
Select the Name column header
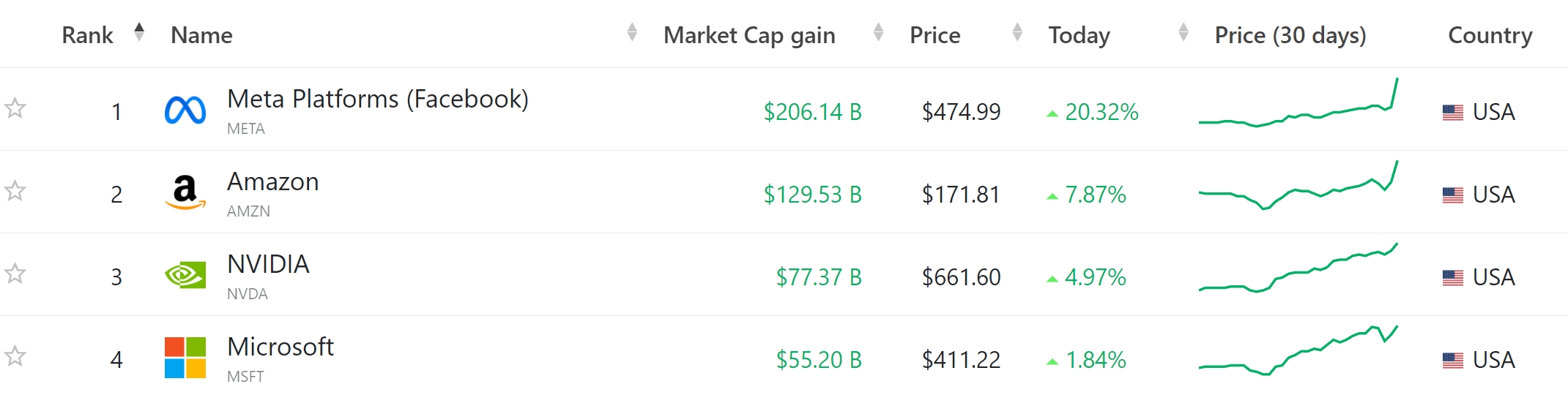pyautogui.click(x=201, y=35)
